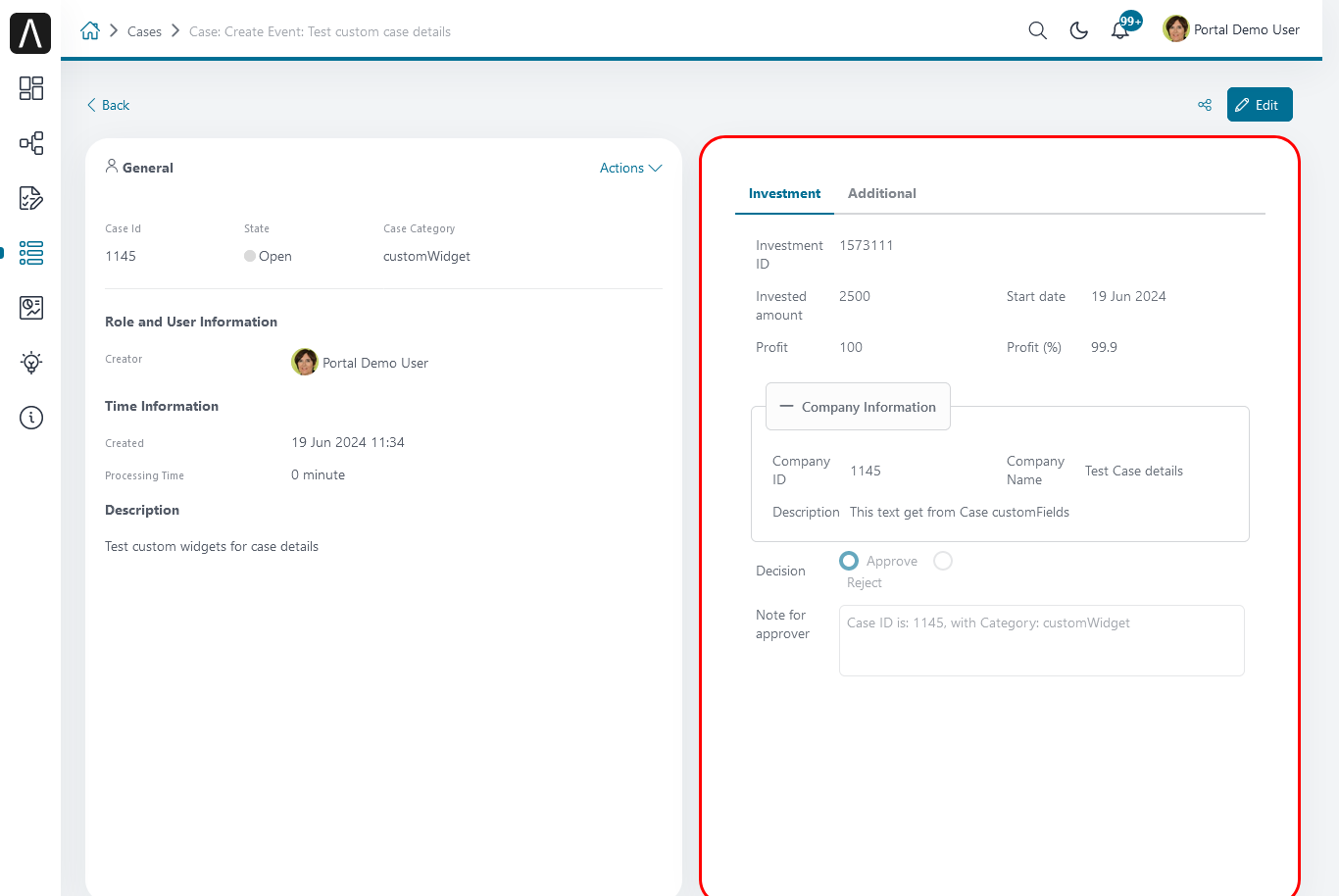Open the statistics report sidebar icon

[x=31, y=308]
